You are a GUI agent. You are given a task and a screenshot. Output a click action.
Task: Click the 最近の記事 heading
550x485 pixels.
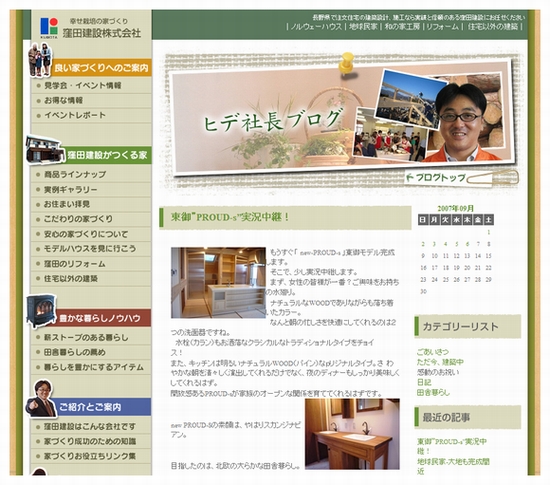(x=446, y=417)
